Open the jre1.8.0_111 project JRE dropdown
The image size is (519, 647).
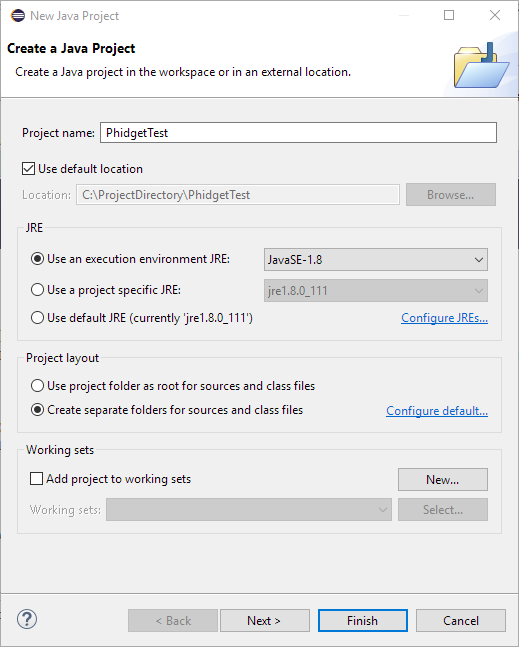[375, 290]
